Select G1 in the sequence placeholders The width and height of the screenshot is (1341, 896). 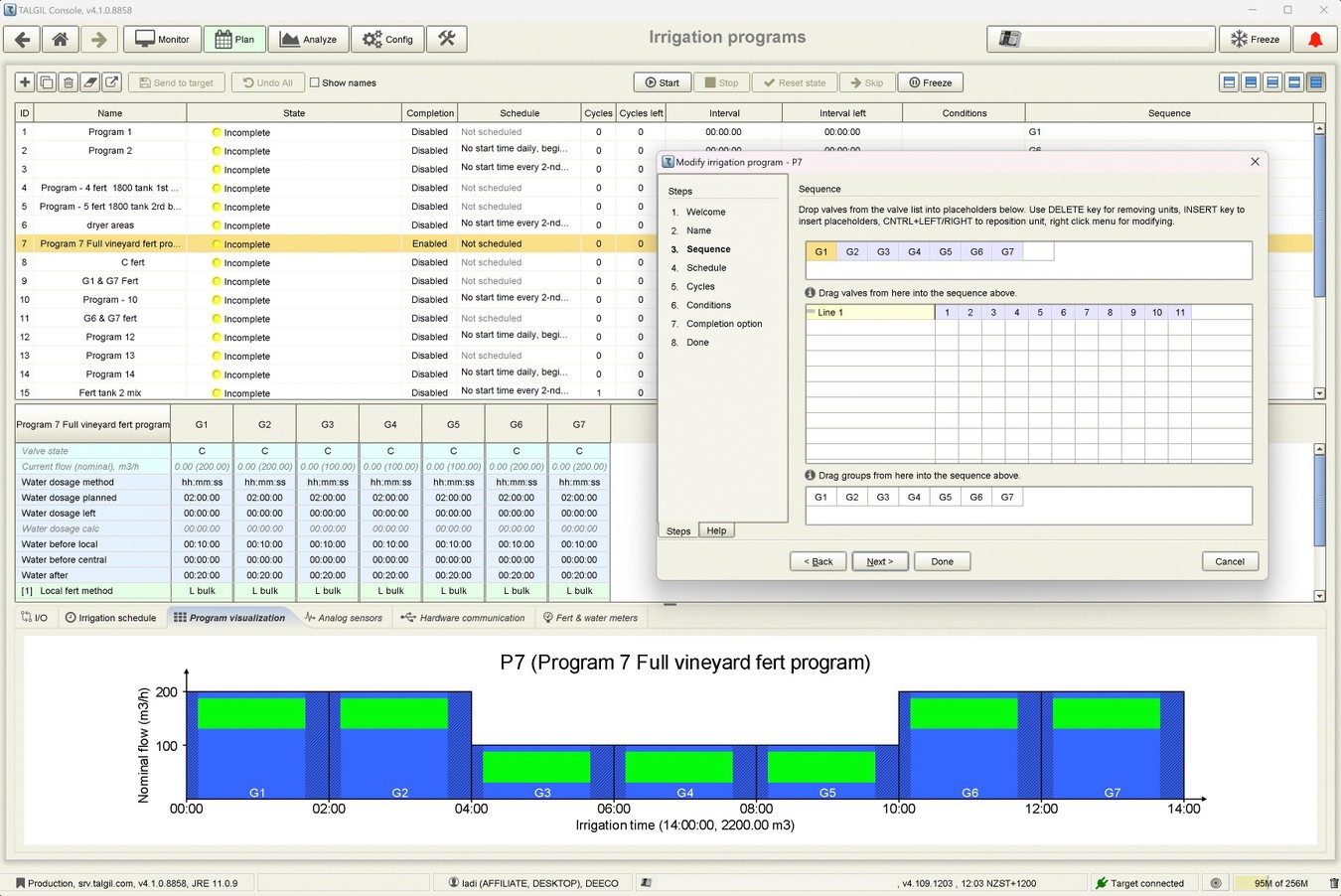tap(821, 252)
